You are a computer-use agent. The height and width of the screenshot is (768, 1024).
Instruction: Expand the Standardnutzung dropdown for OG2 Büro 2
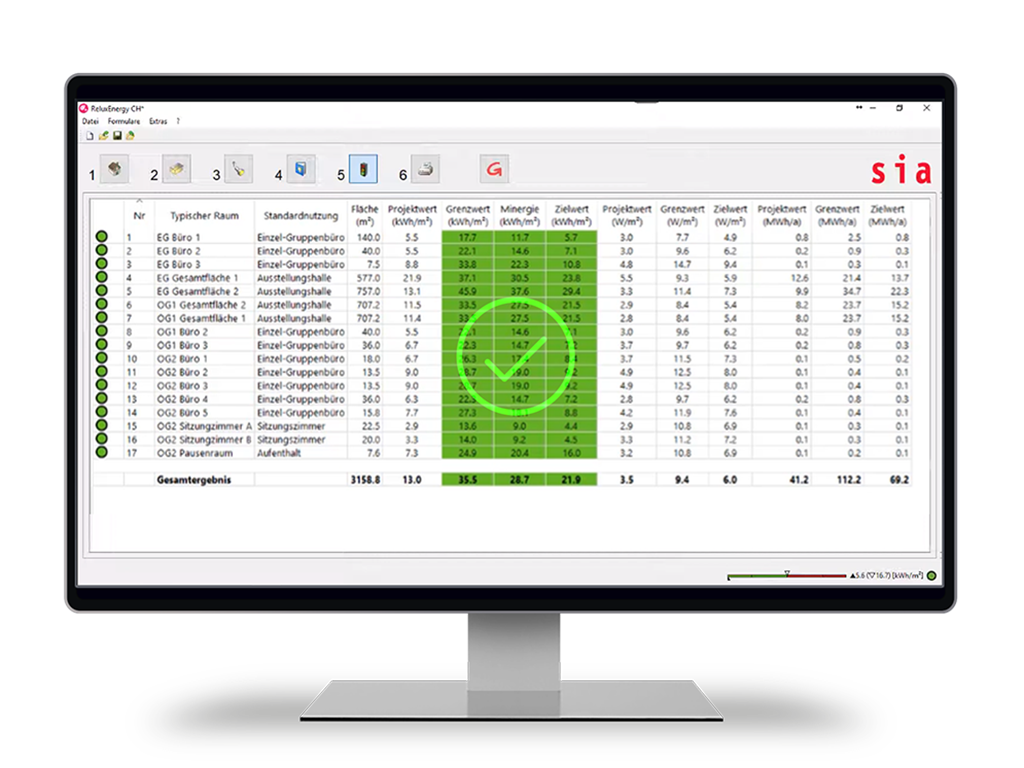coord(300,372)
